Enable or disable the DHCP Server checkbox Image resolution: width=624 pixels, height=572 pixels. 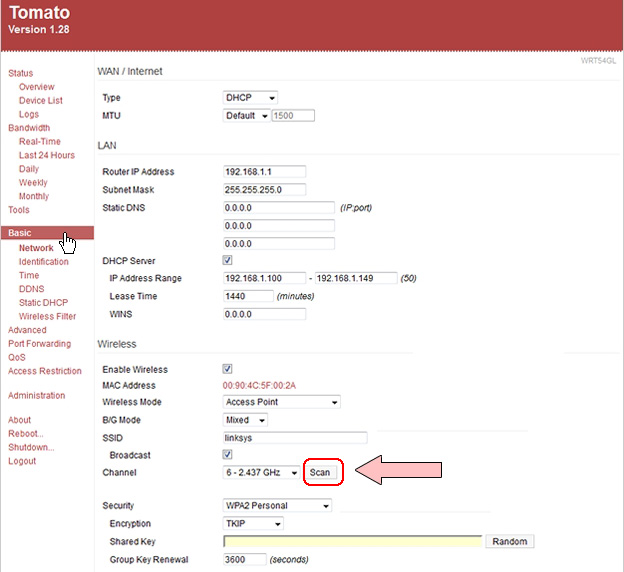(228, 261)
